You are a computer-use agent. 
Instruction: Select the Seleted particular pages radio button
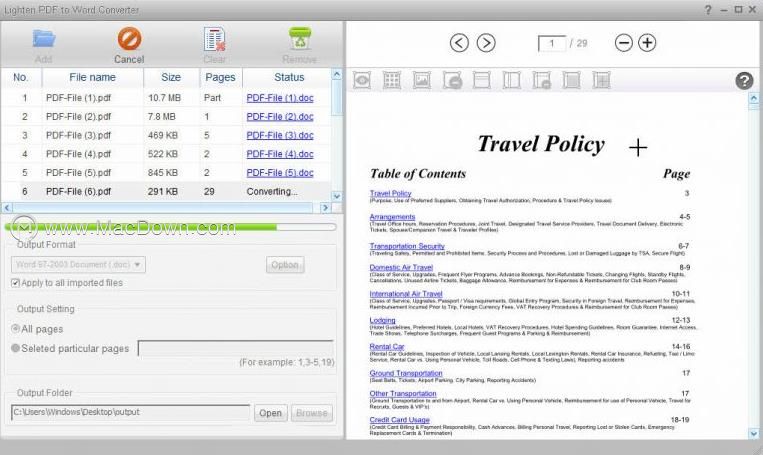pos(16,348)
